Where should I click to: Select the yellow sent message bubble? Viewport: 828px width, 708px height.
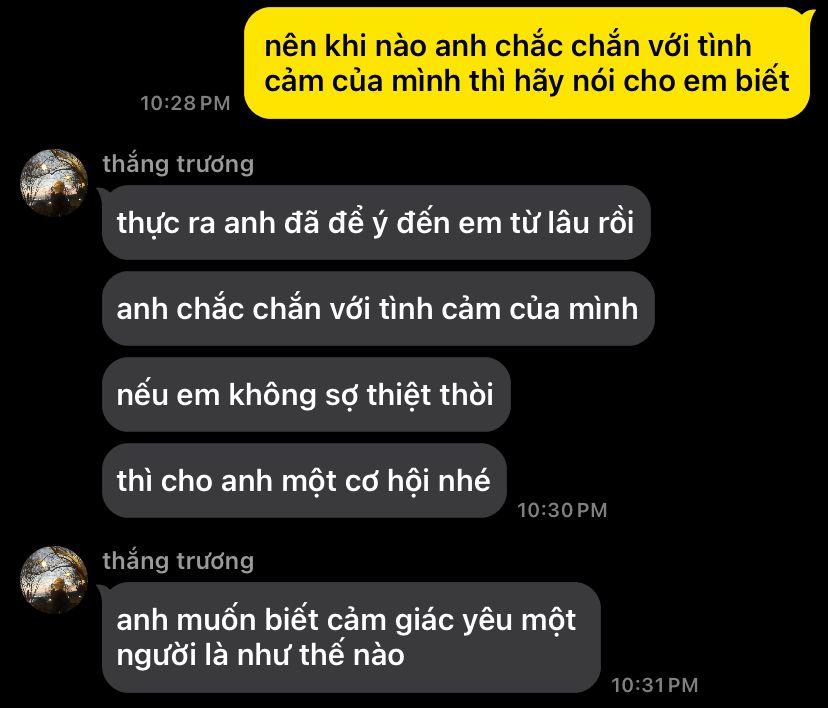pos(527,63)
